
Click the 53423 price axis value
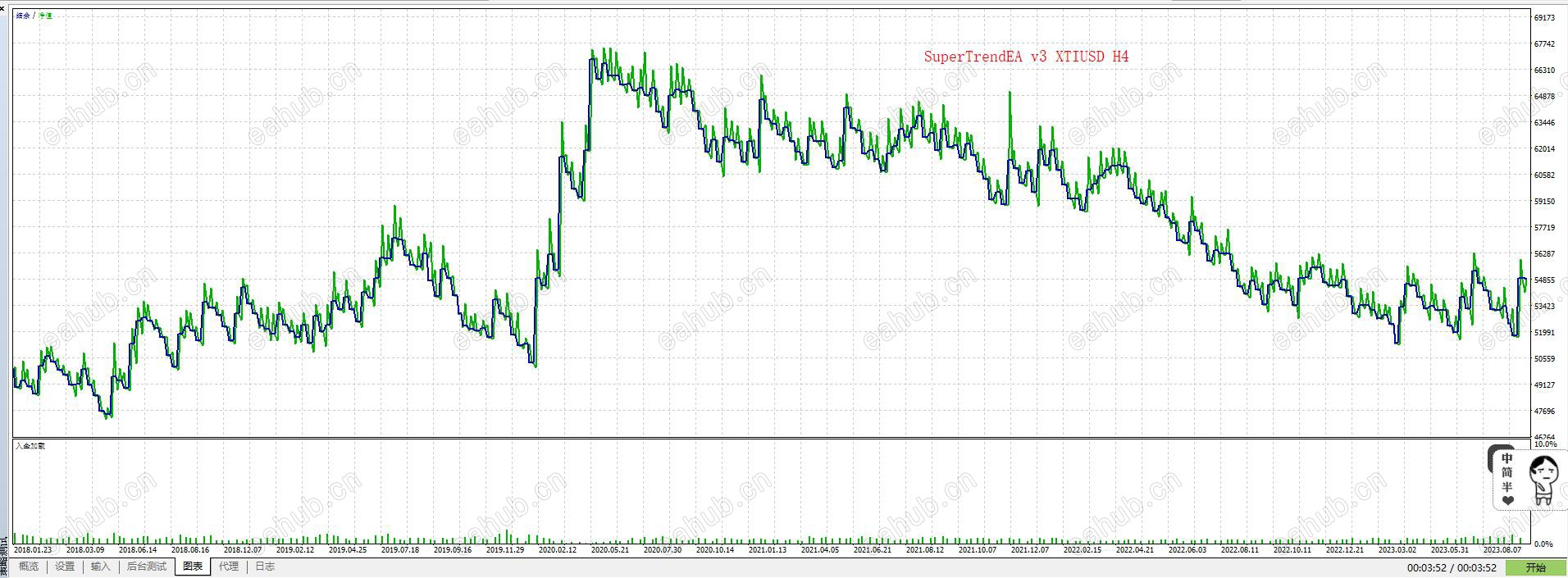[x=1544, y=306]
